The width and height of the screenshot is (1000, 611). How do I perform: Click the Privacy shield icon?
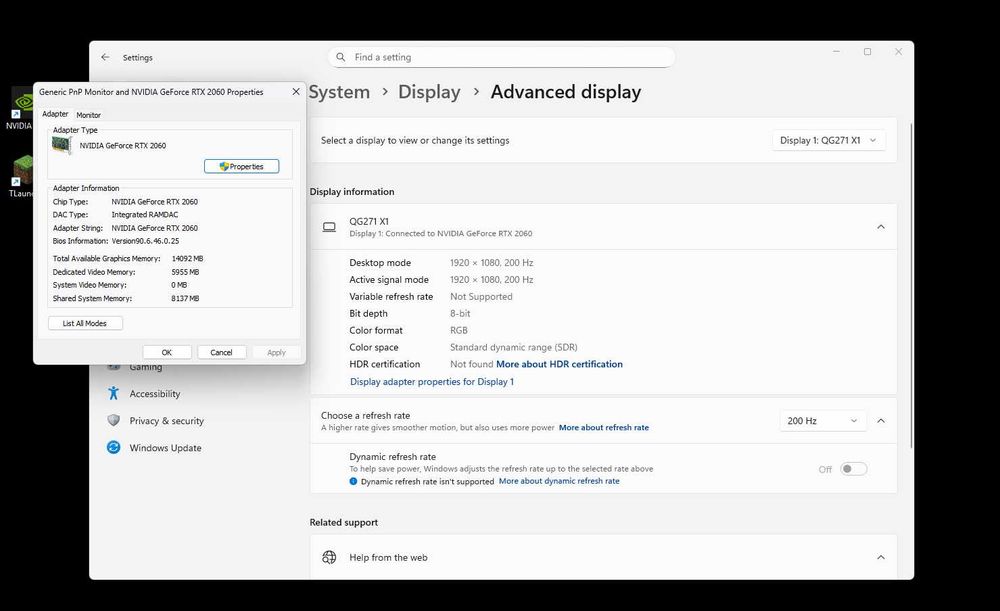click(x=114, y=420)
